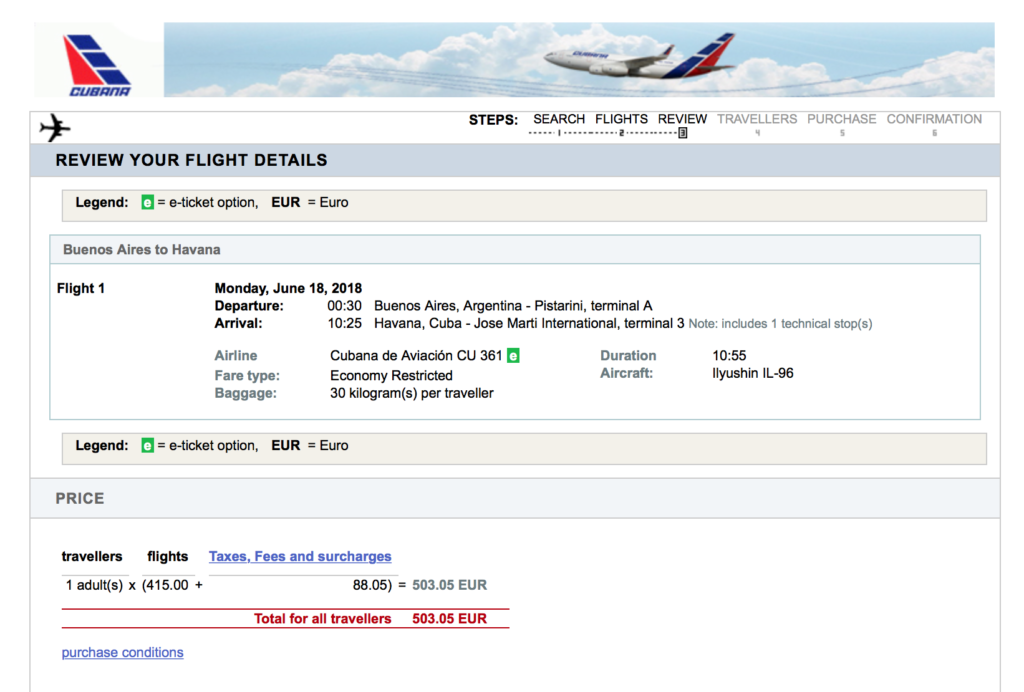
Task: Click the greyed TRAVELLERS step
Action: [x=757, y=118]
